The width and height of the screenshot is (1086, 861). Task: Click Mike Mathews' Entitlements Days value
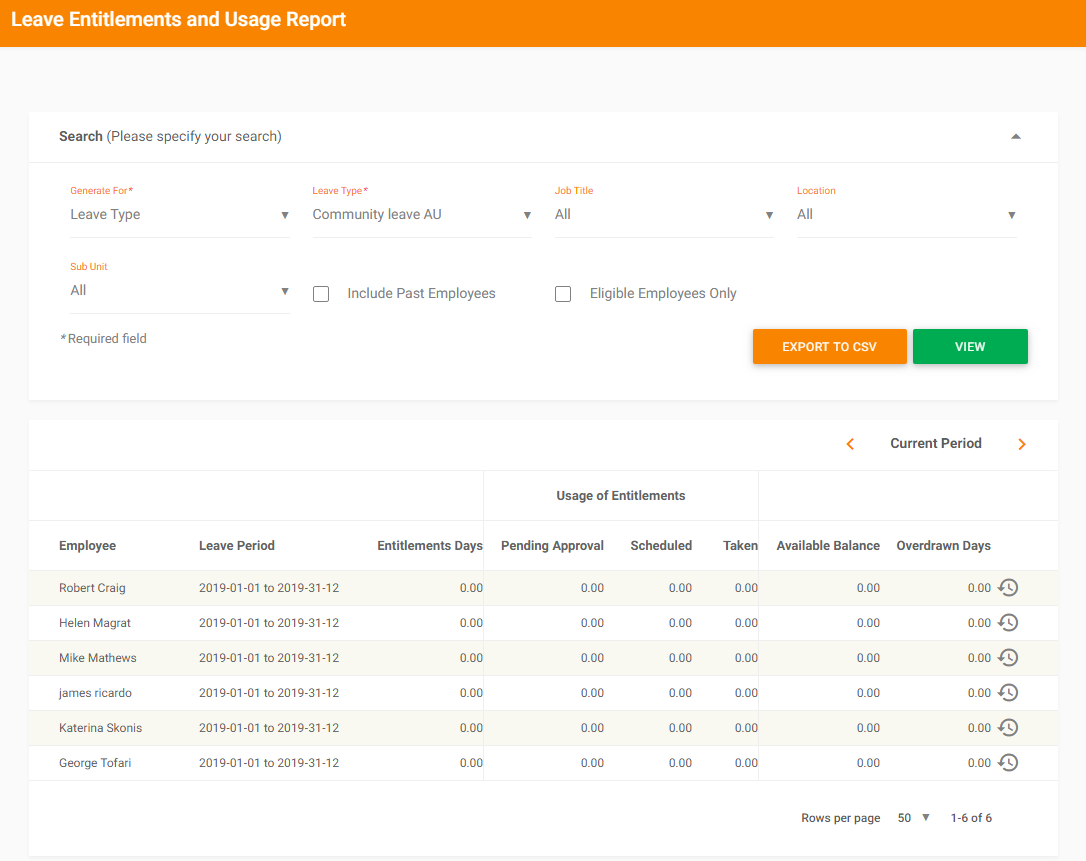point(472,658)
